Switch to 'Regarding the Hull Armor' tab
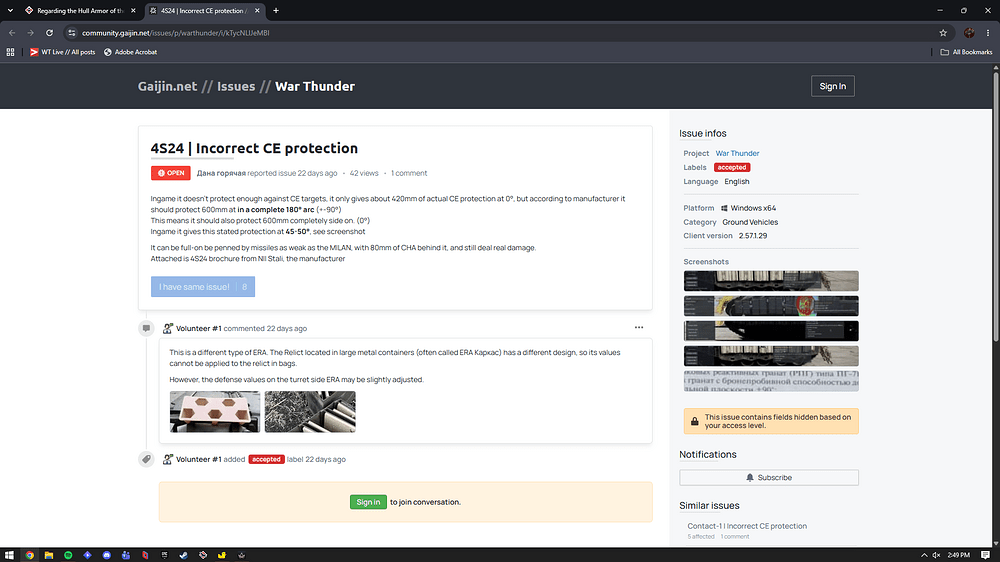This screenshot has height=562, width=1000. click(x=80, y=10)
